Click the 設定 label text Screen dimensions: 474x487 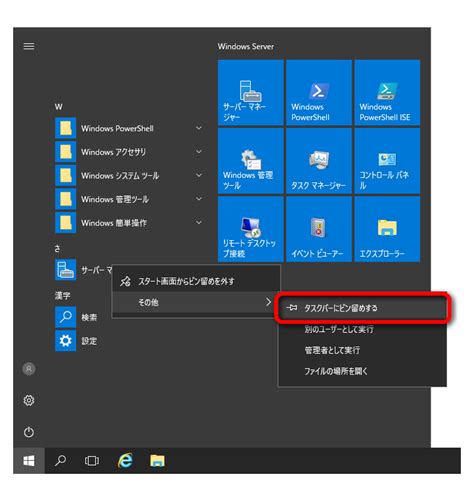[89, 341]
